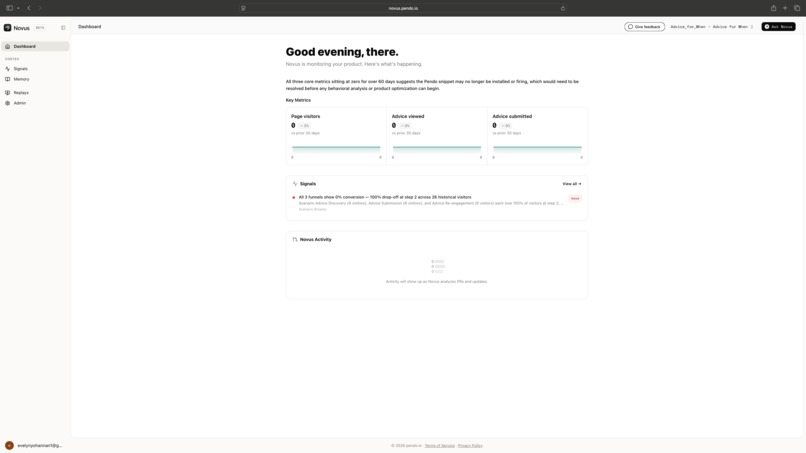
Task: Collapse the Novus sidebar panel
Action: pos(63,28)
